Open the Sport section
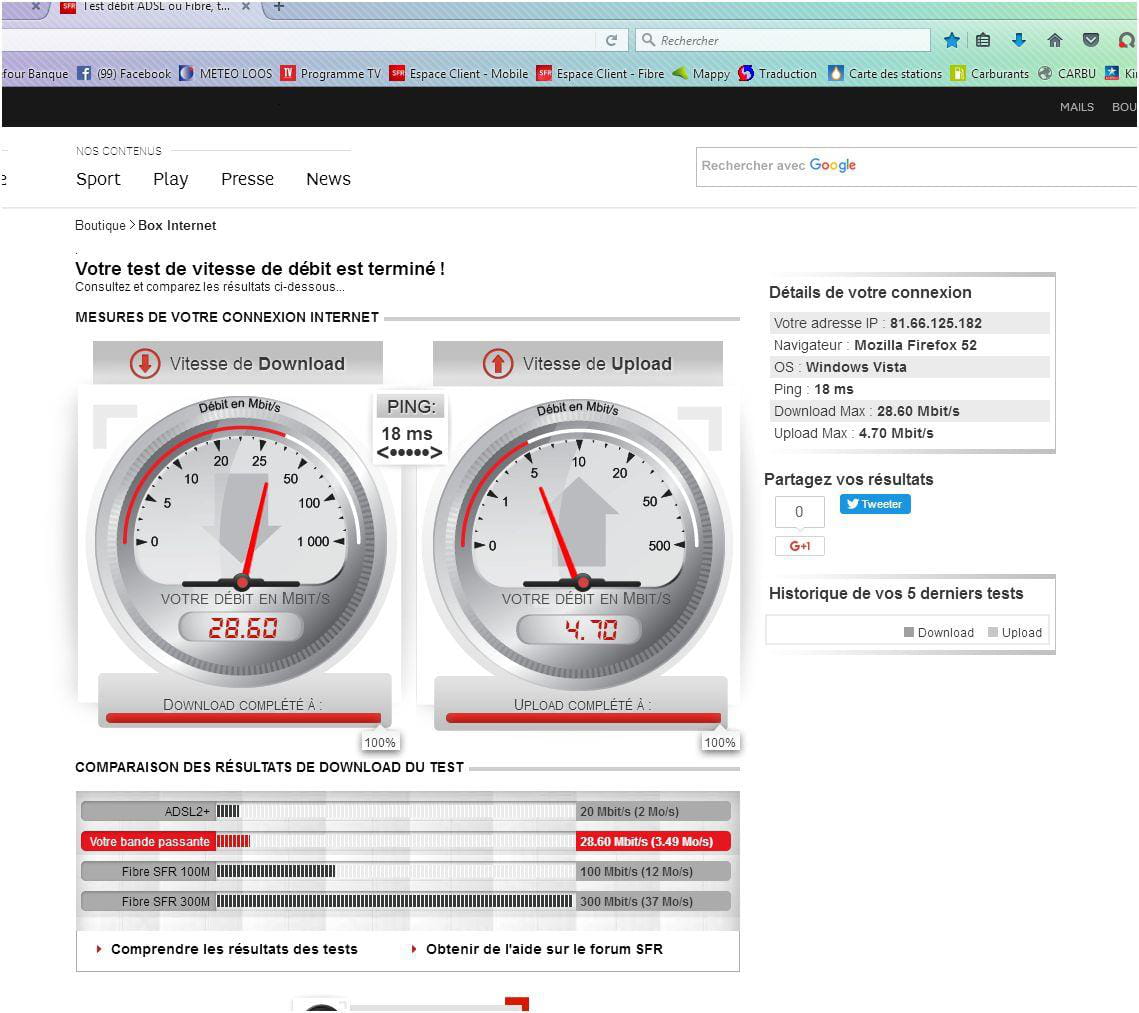The height and width of the screenshot is (1013, 1139). (98, 179)
